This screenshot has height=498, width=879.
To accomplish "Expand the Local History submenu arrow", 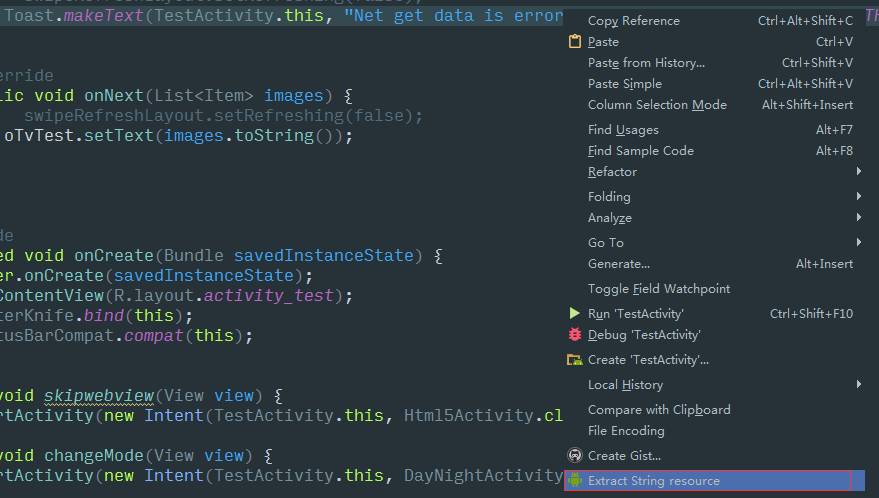I will 859,384.
